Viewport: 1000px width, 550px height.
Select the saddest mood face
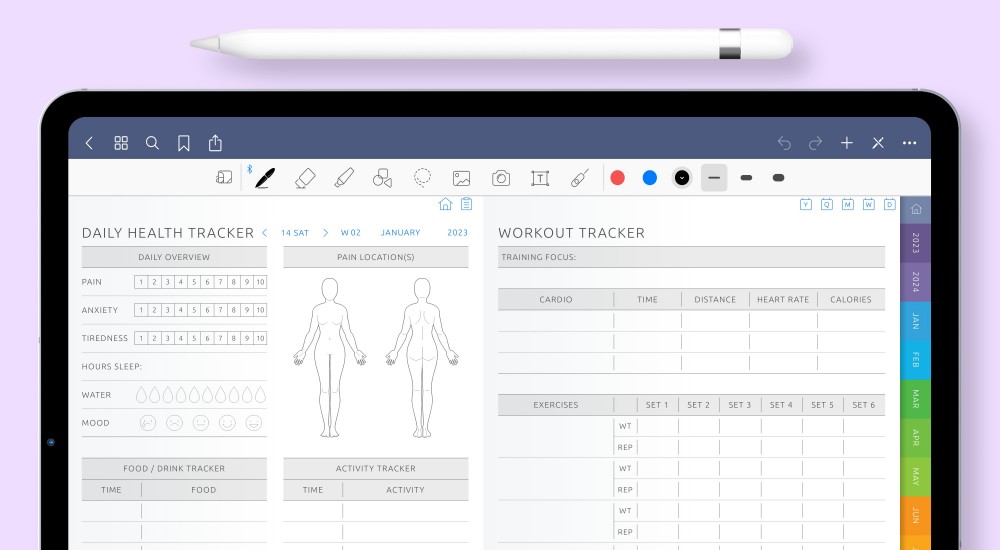tap(148, 423)
